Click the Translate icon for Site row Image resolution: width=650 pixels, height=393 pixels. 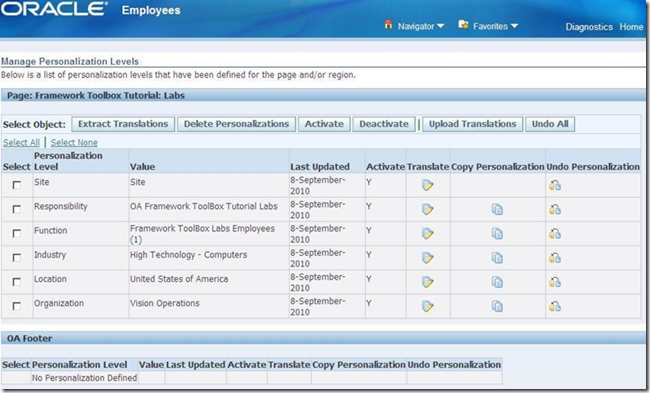[427, 185]
